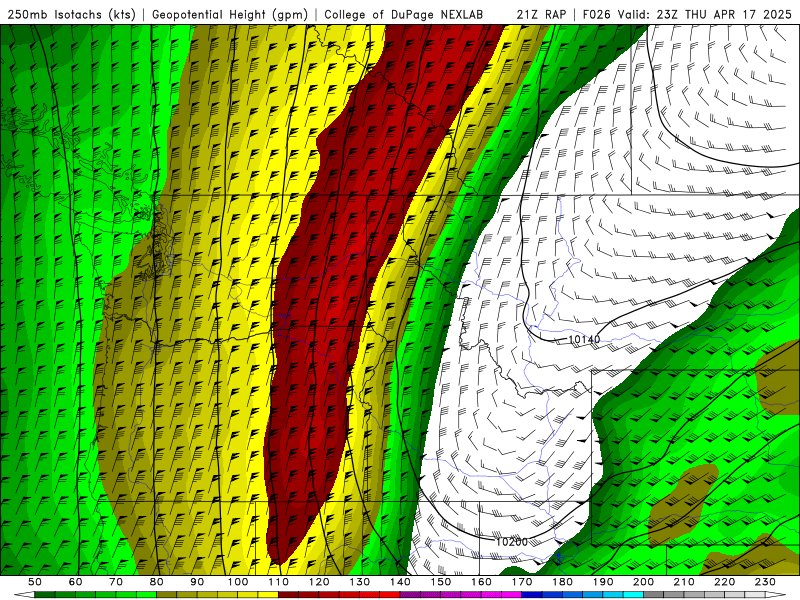
Task: Click the right arrow end of the color bar
Action: (776, 595)
